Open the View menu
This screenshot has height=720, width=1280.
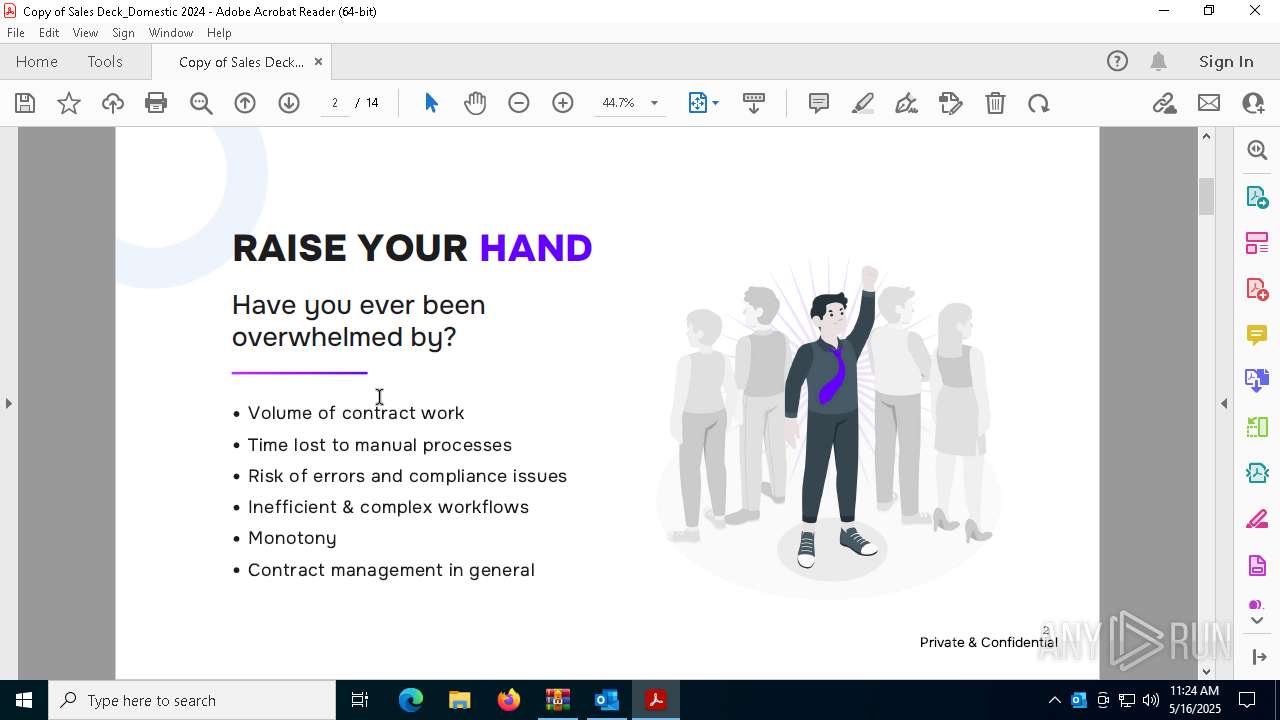click(85, 33)
